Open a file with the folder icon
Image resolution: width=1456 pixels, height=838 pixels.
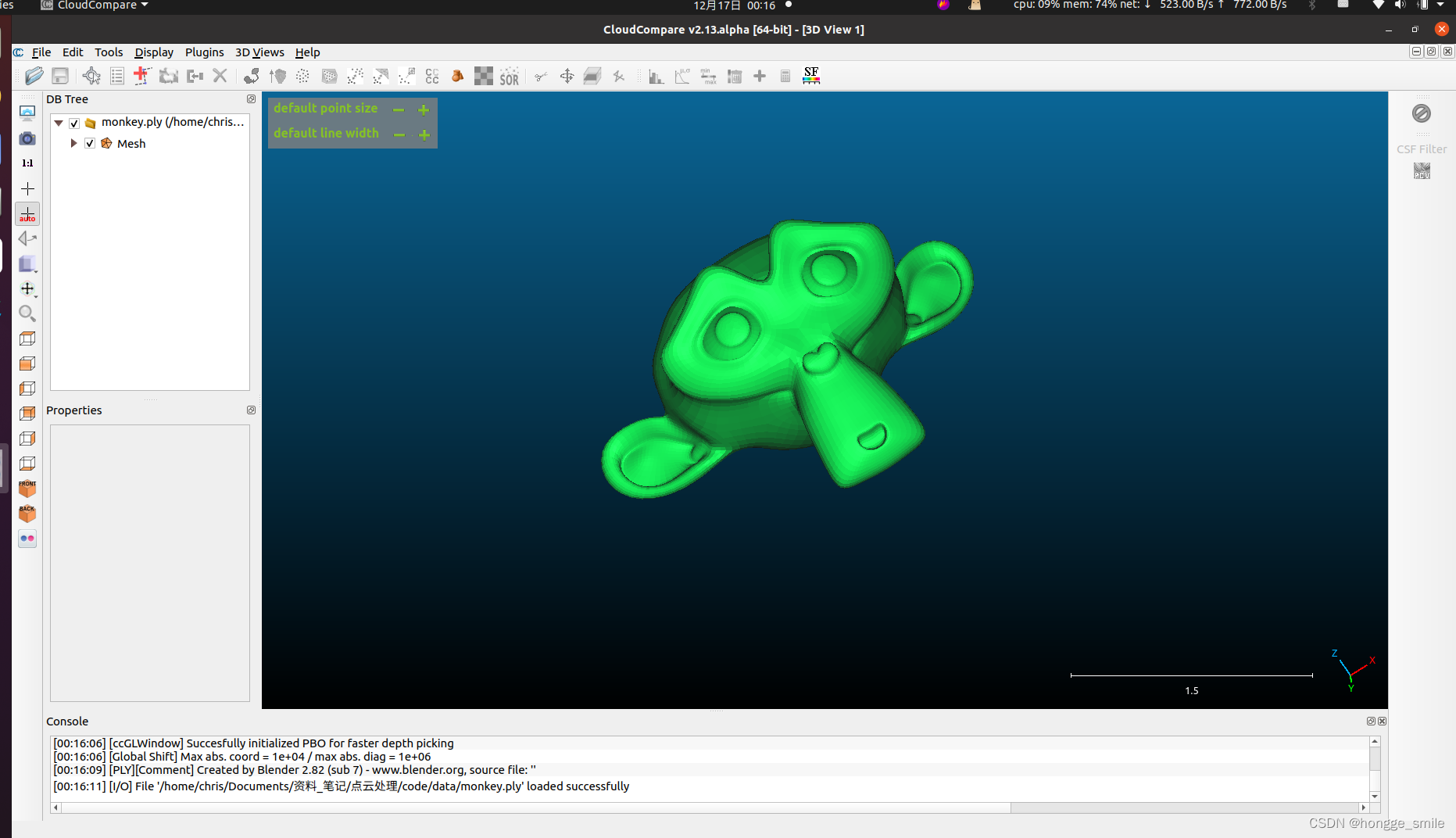tap(34, 76)
